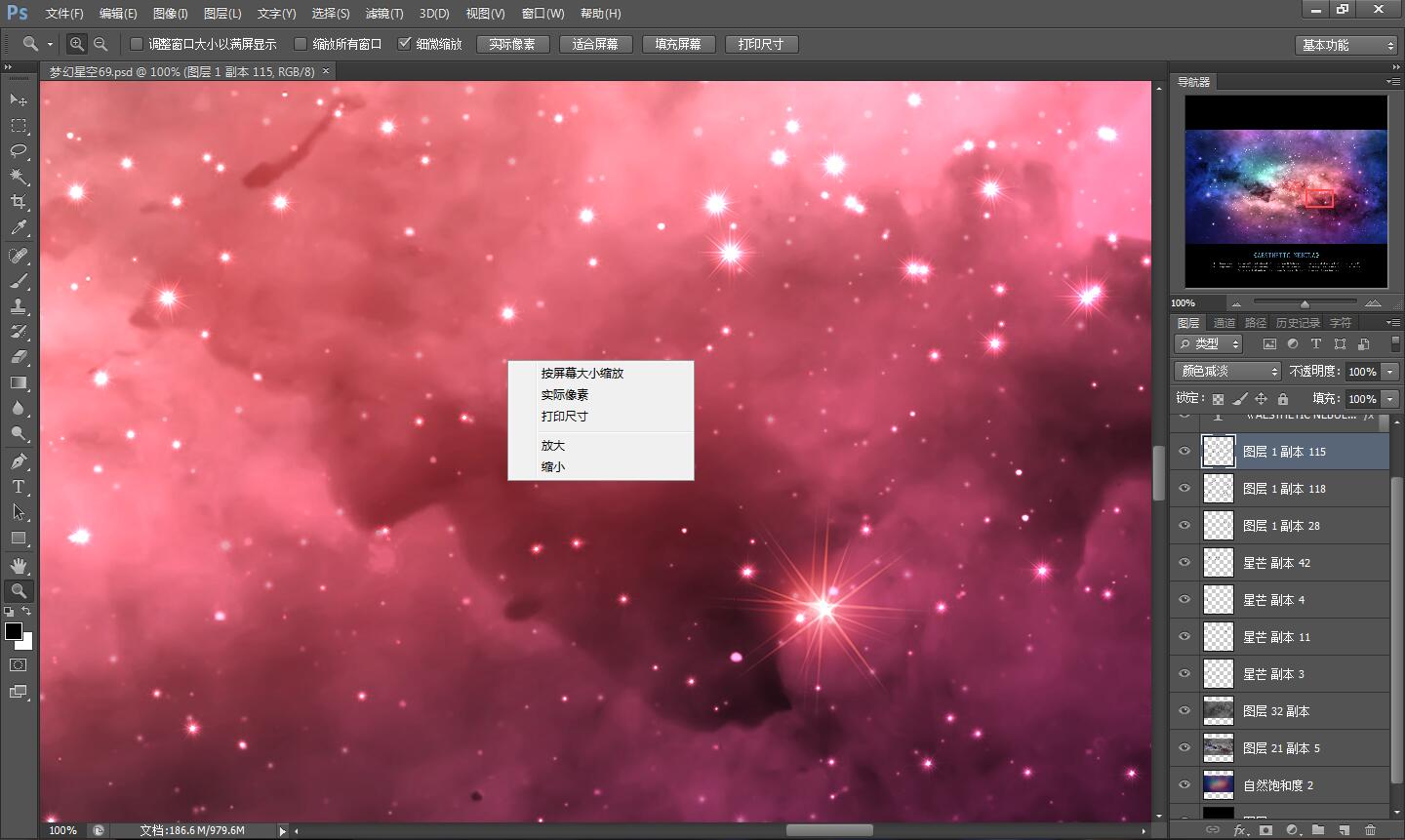The image size is (1405, 840).
Task: Select the Horizontal Type tool
Action: coord(19,487)
